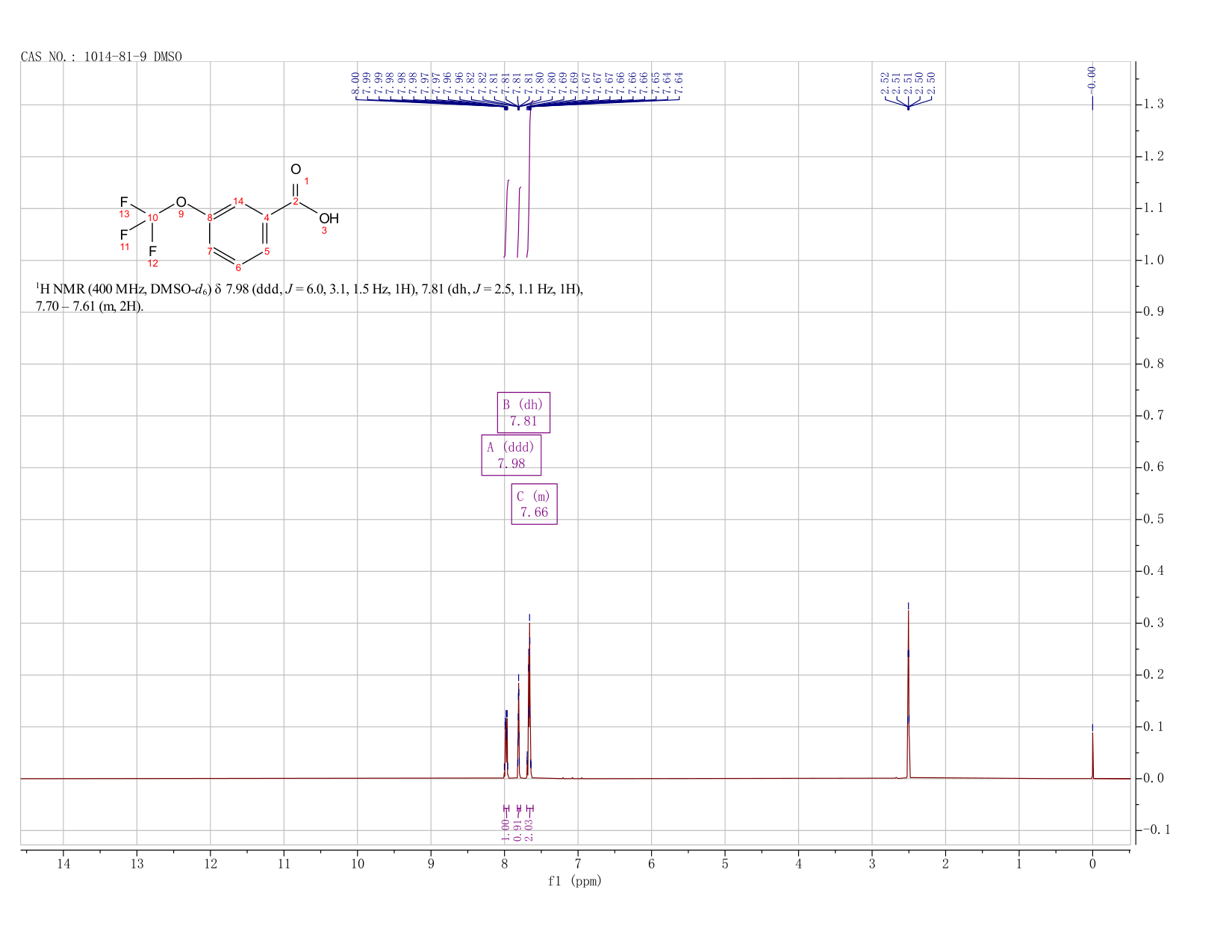Select the OH group in the structure
The height and width of the screenshot is (952, 1232).
tap(329, 219)
